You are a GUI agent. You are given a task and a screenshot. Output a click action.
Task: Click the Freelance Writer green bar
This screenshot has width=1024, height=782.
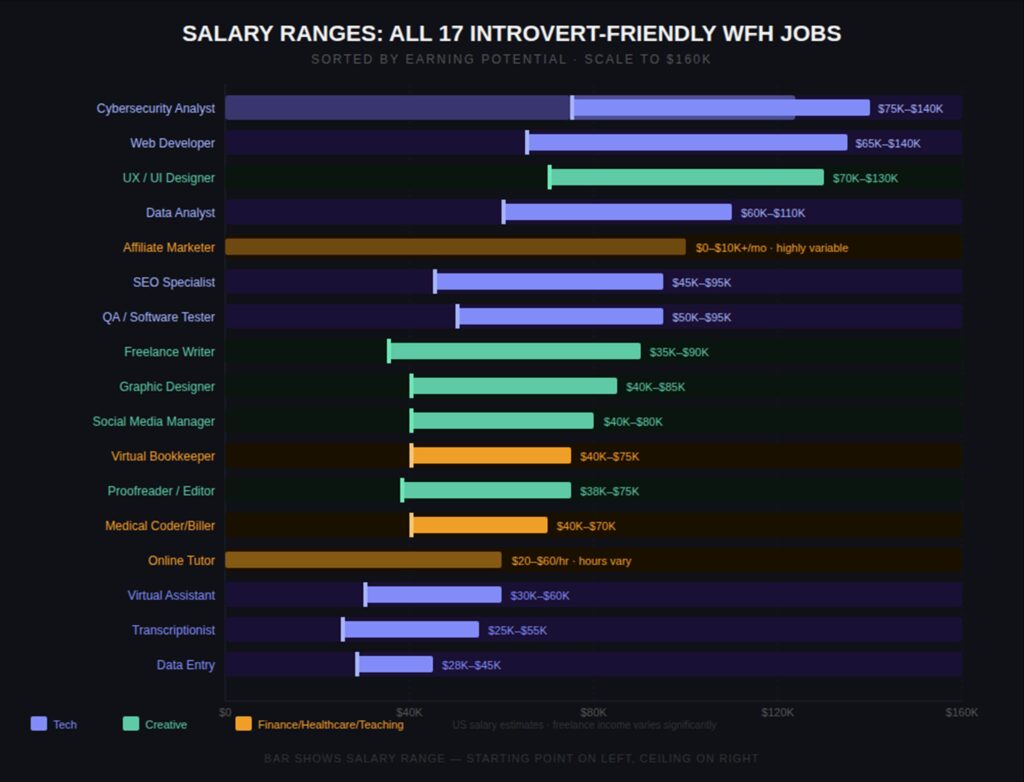[514, 352]
